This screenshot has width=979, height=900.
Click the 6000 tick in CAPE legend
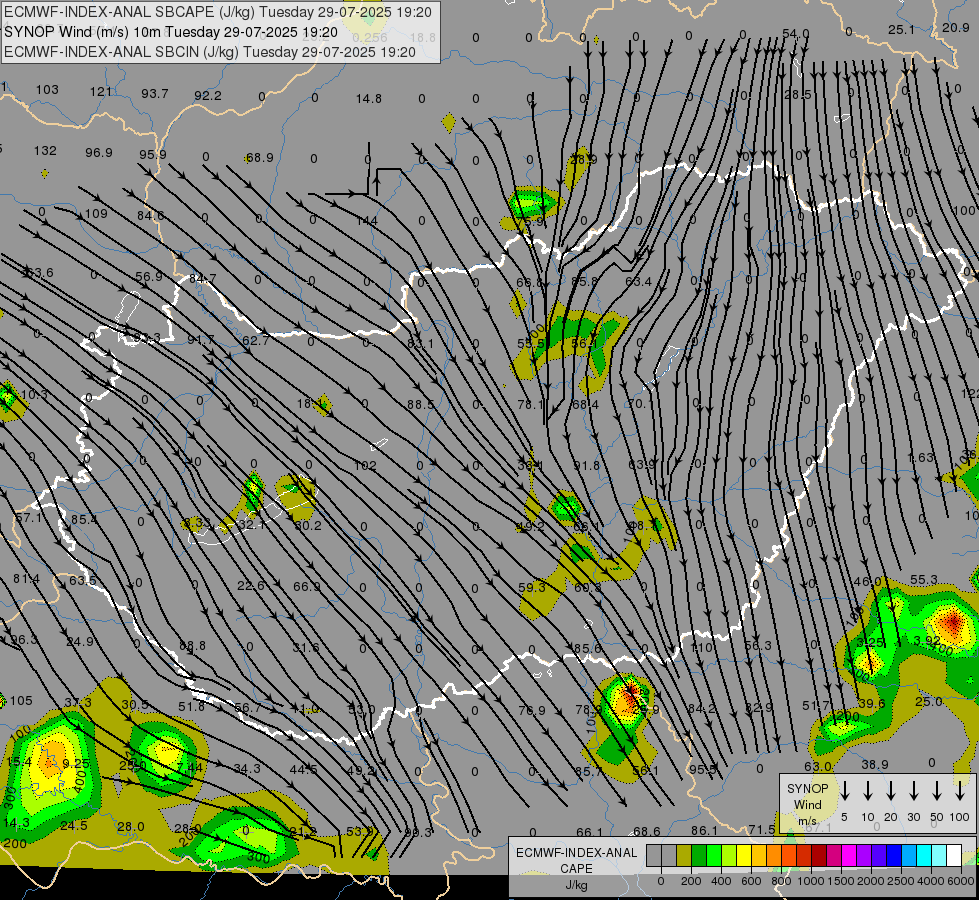(962, 881)
